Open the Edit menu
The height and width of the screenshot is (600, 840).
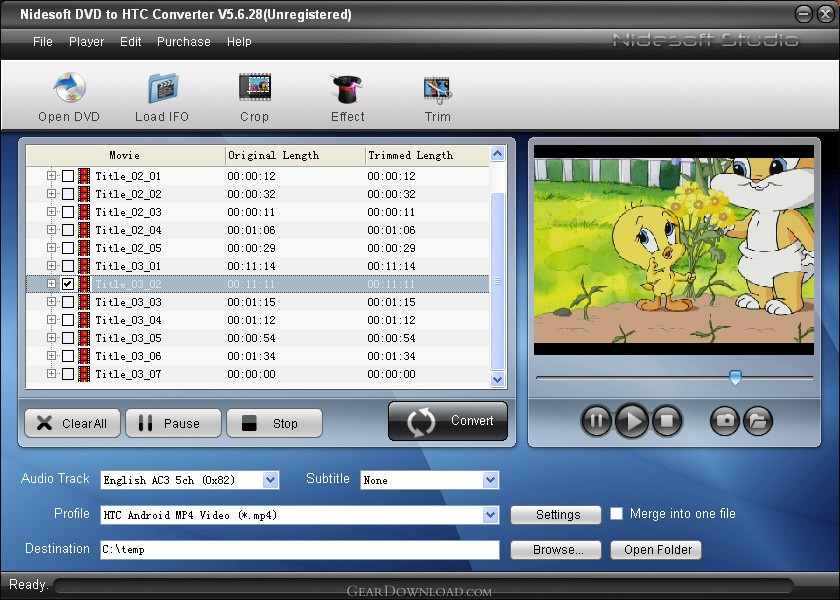(x=131, y=42)
